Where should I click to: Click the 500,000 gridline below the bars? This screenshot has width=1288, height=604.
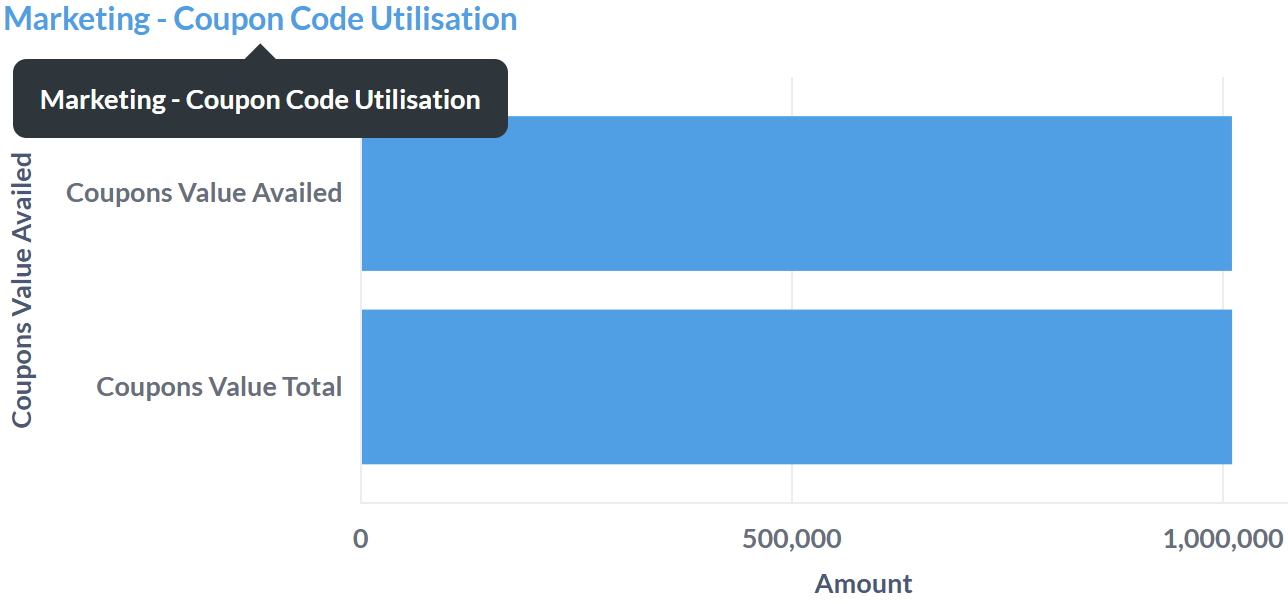click(792, 484)
